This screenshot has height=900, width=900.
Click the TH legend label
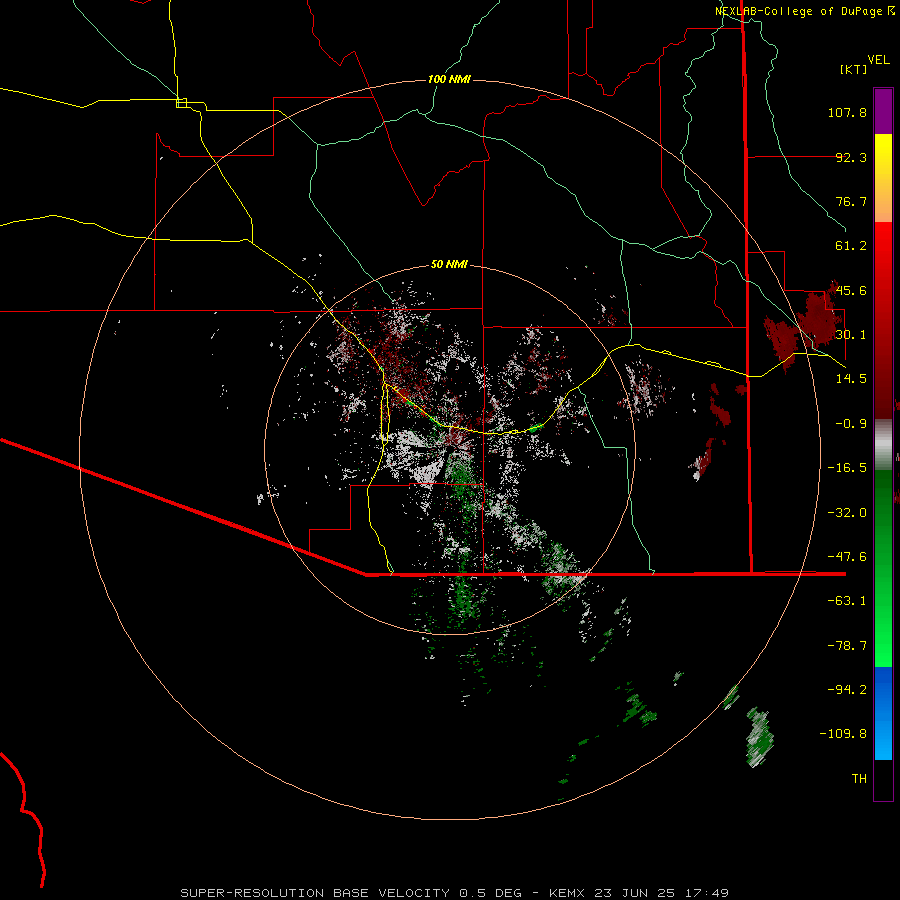859,778
